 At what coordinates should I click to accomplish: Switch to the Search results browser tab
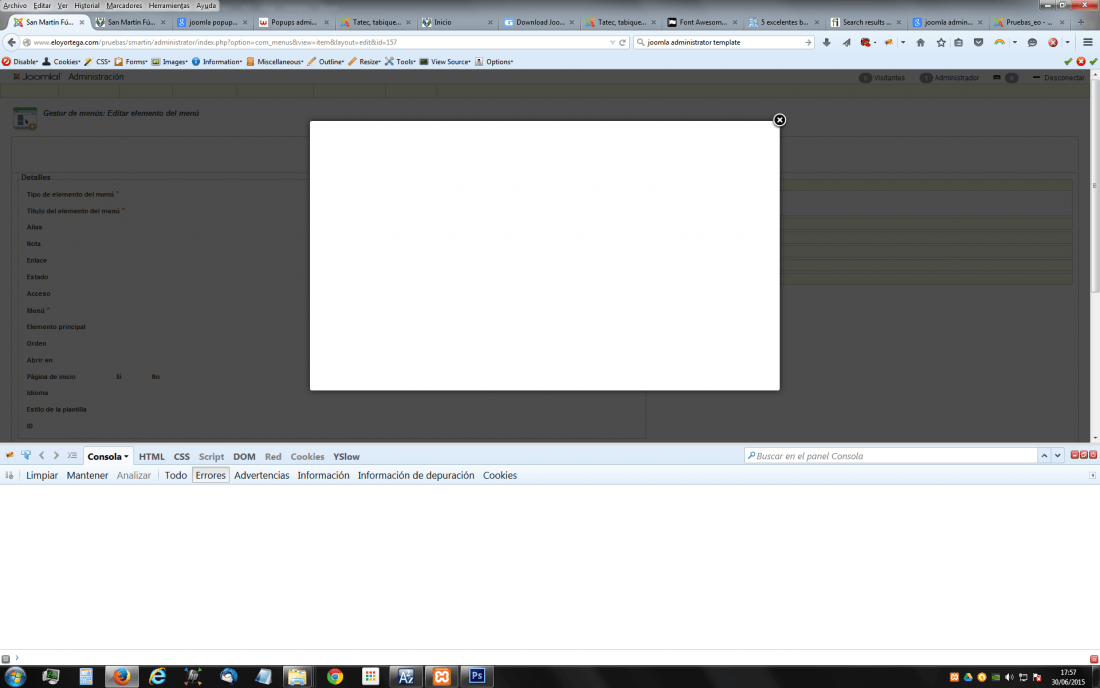click(865, 22)
